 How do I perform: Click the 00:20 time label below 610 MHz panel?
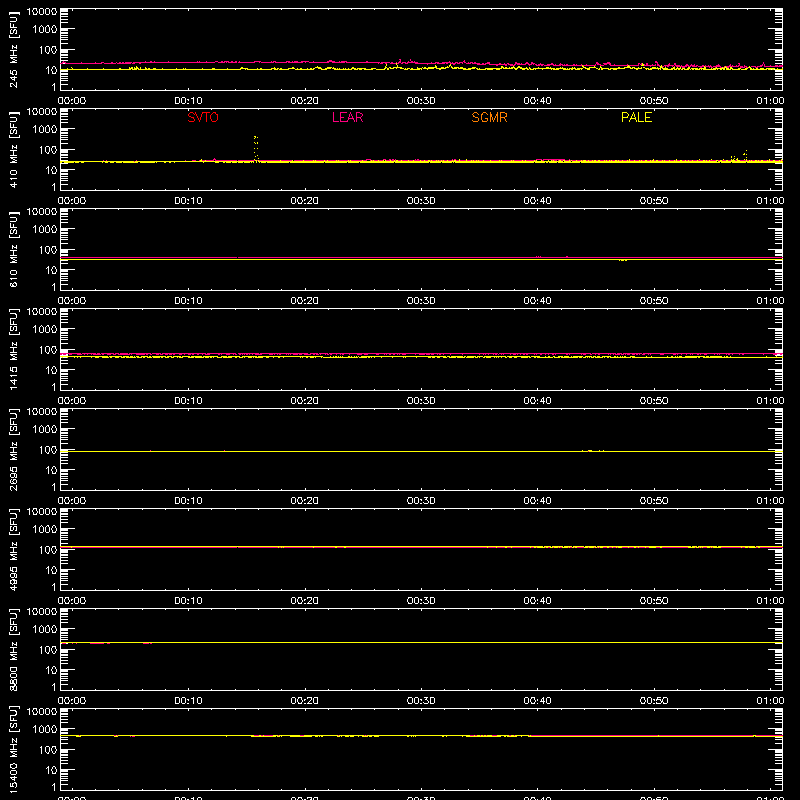(x=305, y=301)
